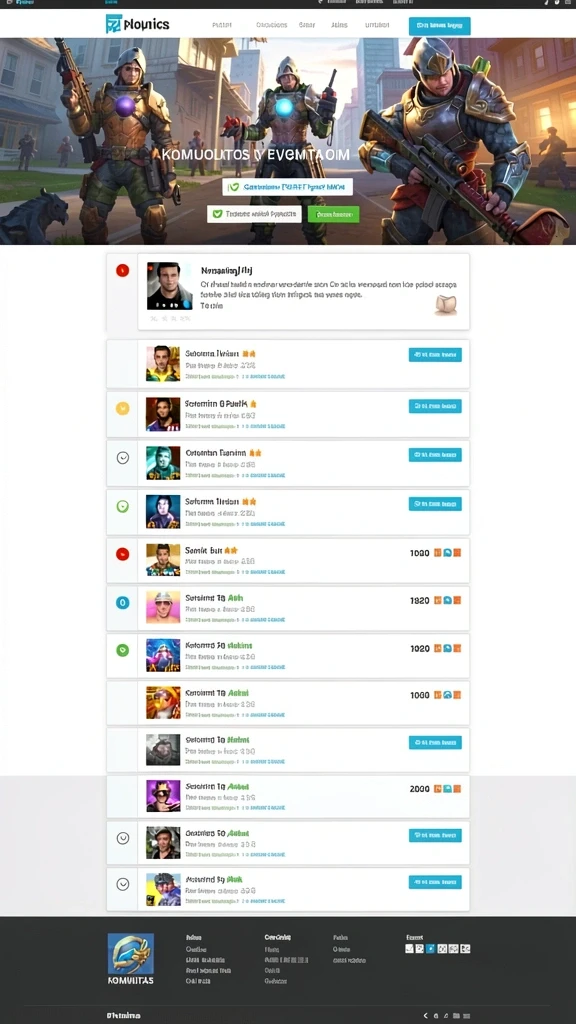This screenshot has height=1024, width=576.
Task: Click the green button in the hero banner
Action: tap(334, 214)
